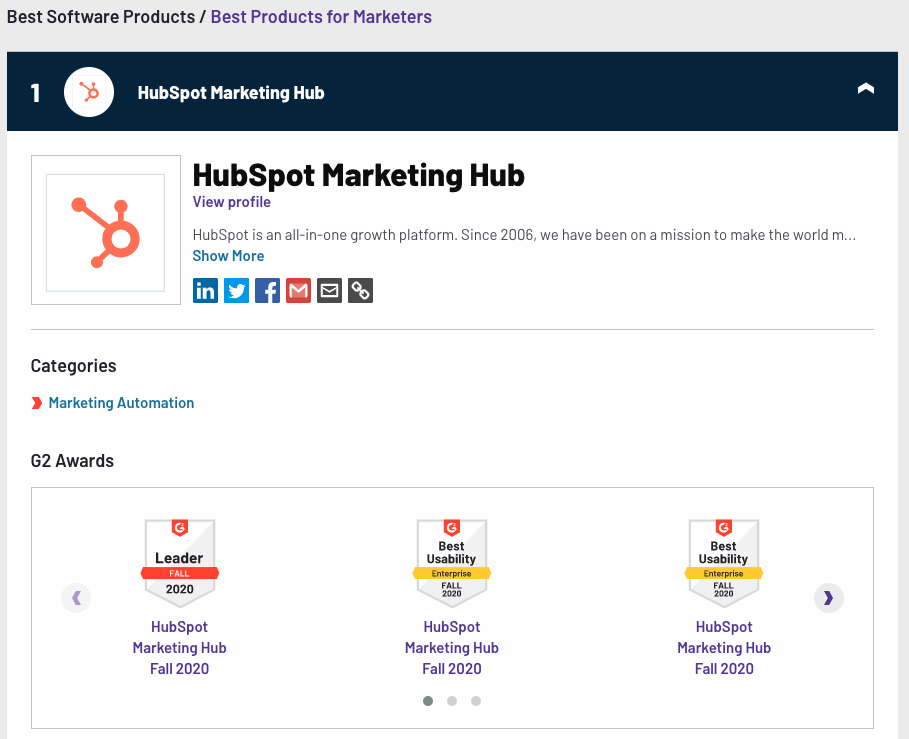Collapse the HubSpot Marketing Hub listing banner
Screen dimensions: 909x739
point(865,88)
